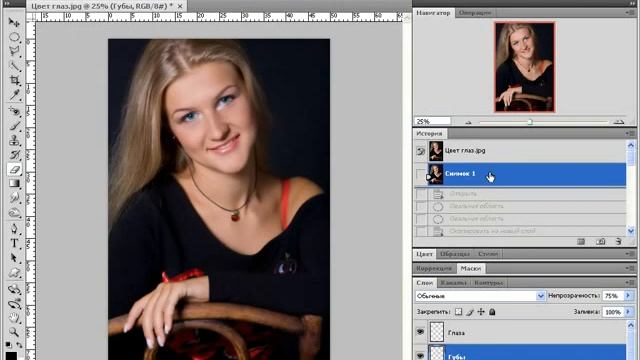Select the 3D Orbit camera tool

coord(14,304)
